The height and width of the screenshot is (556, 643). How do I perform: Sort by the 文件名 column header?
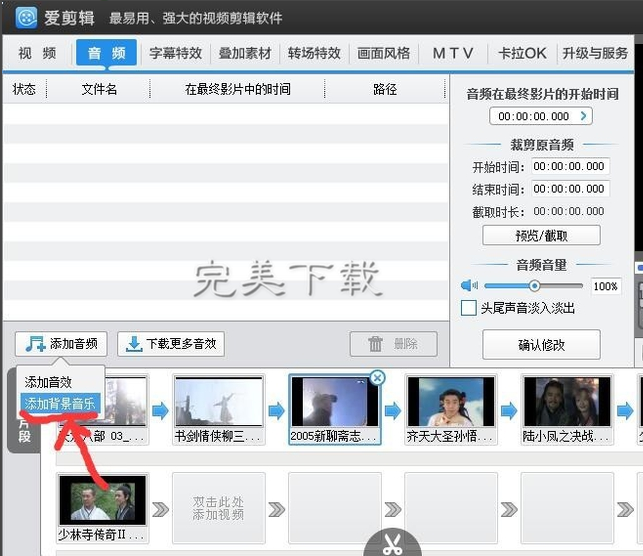99,89
